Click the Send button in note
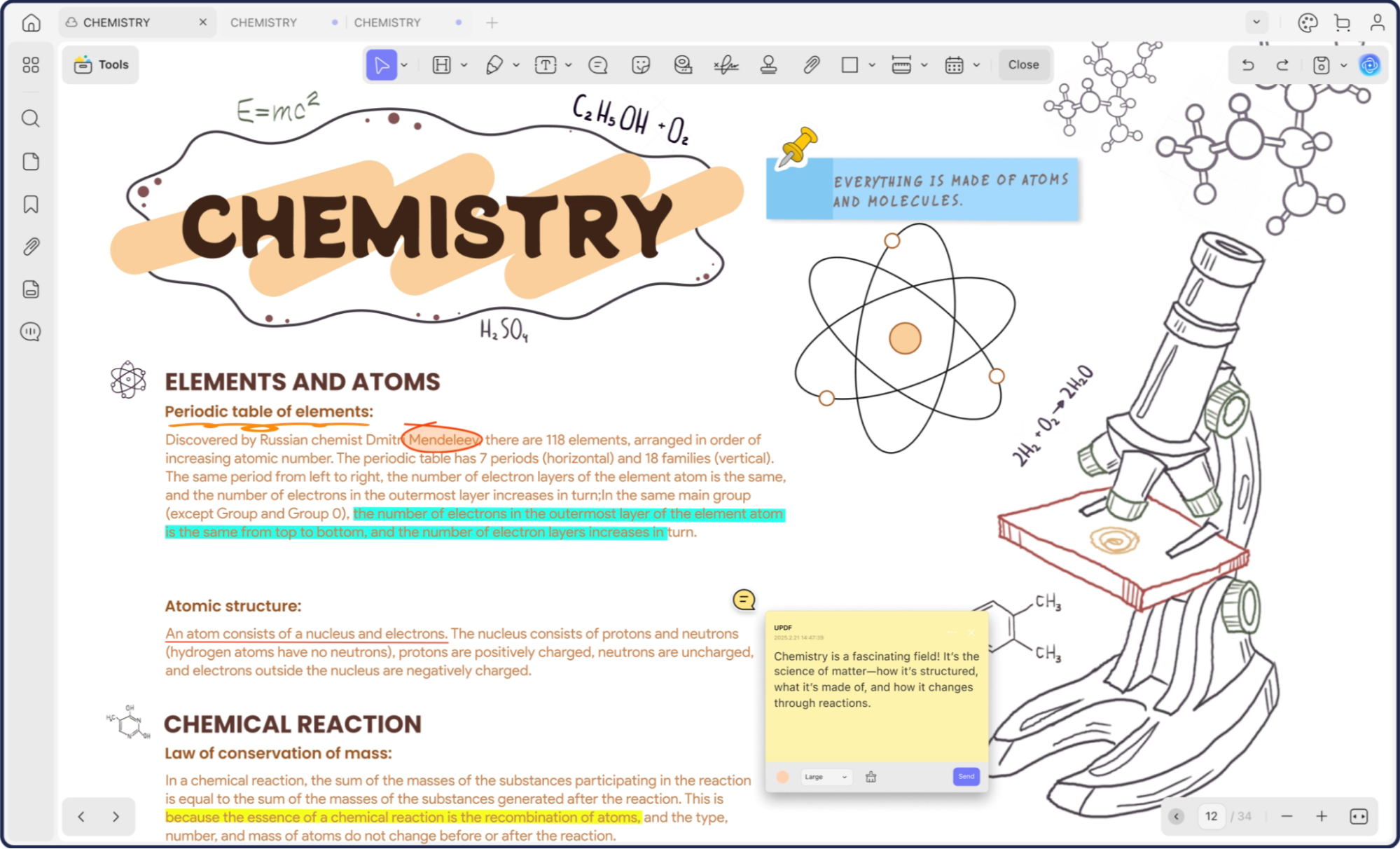This screenshot has height=849, width=1400. [966, 776]
